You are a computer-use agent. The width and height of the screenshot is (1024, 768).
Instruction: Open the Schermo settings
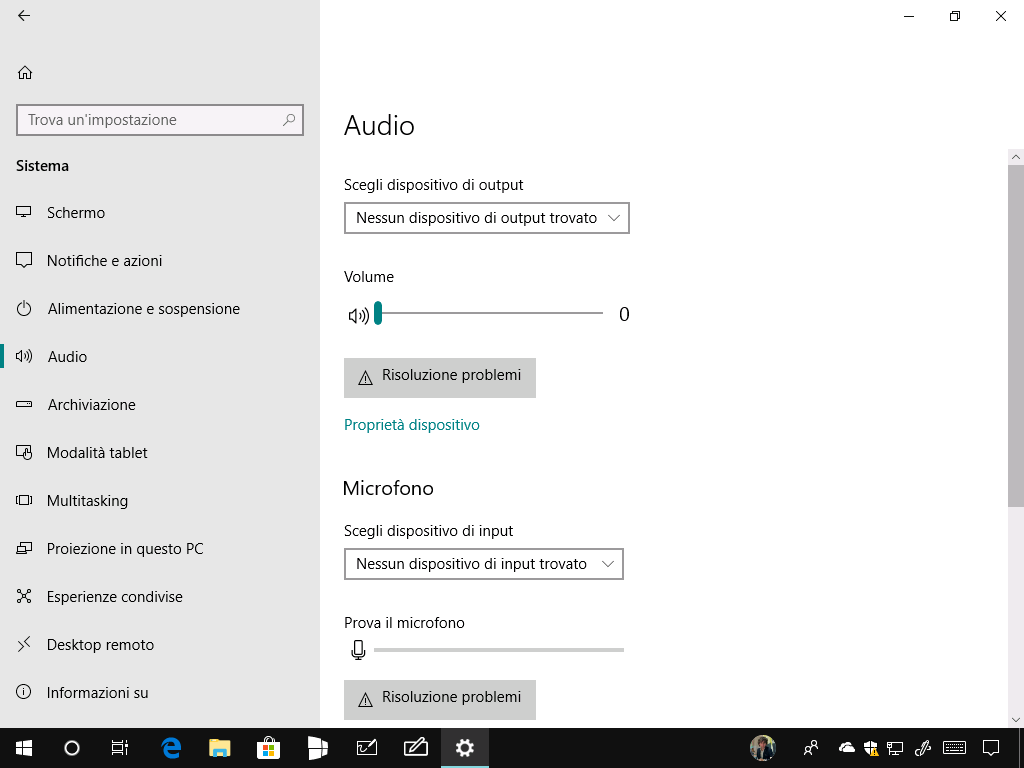(x=160, y=213)
